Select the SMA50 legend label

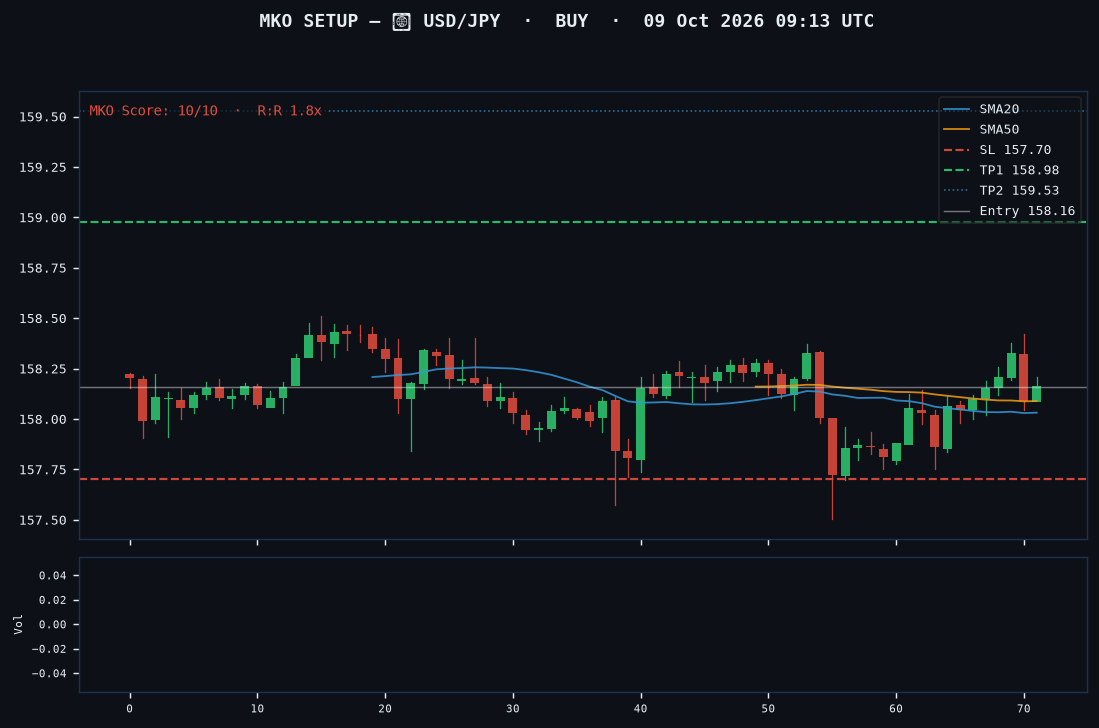click(x=999, y=130)
